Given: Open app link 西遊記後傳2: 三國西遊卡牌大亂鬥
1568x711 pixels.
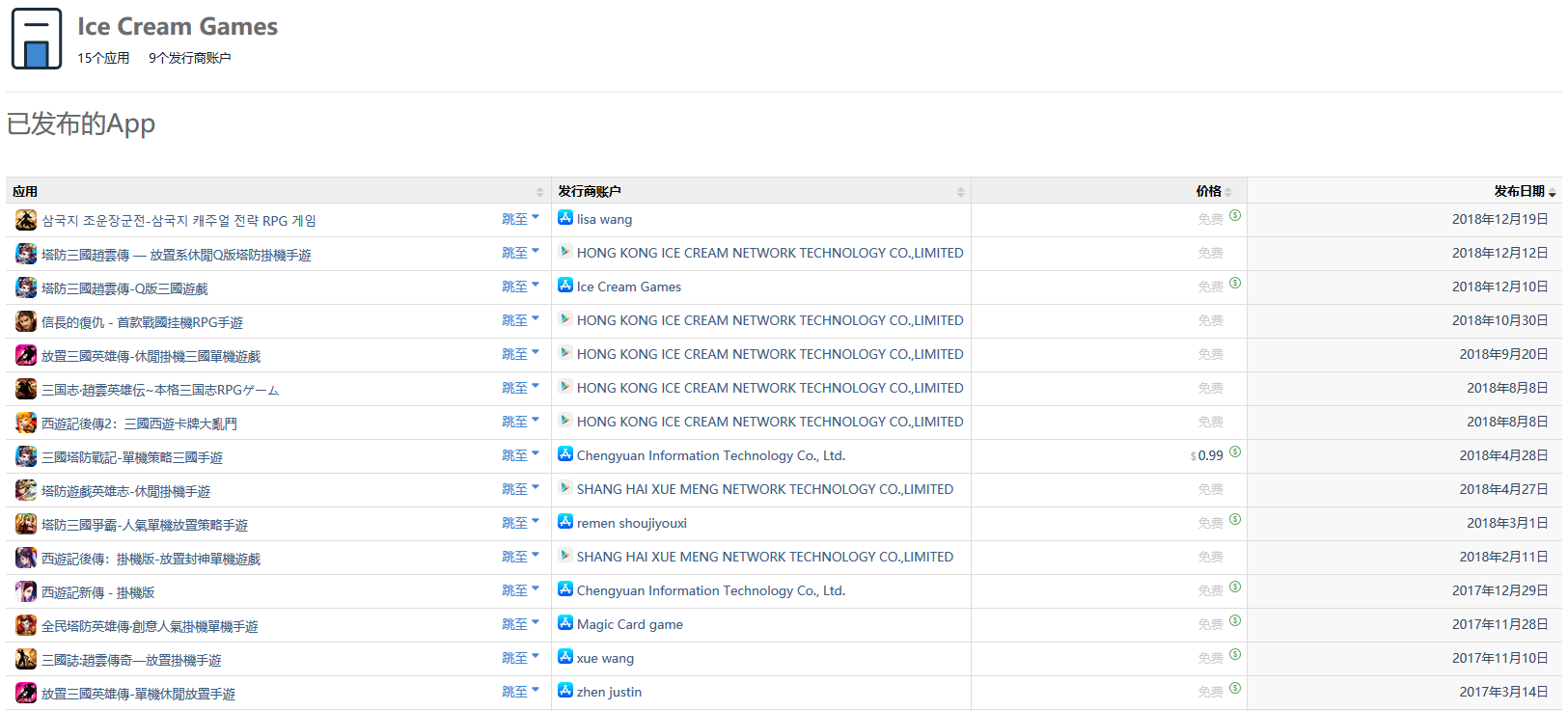Looking at the screenshot, I should pos(139,424).
